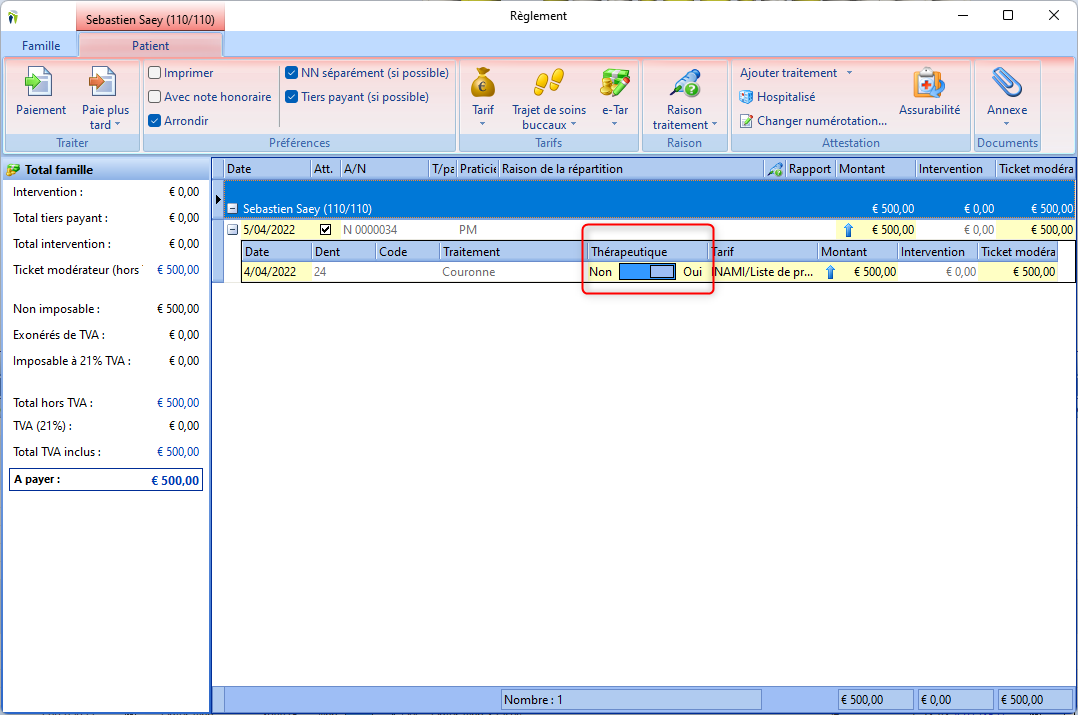This screenshot has width=1078, height=715.
Task: Sort by Date column header
Action: 267,169
